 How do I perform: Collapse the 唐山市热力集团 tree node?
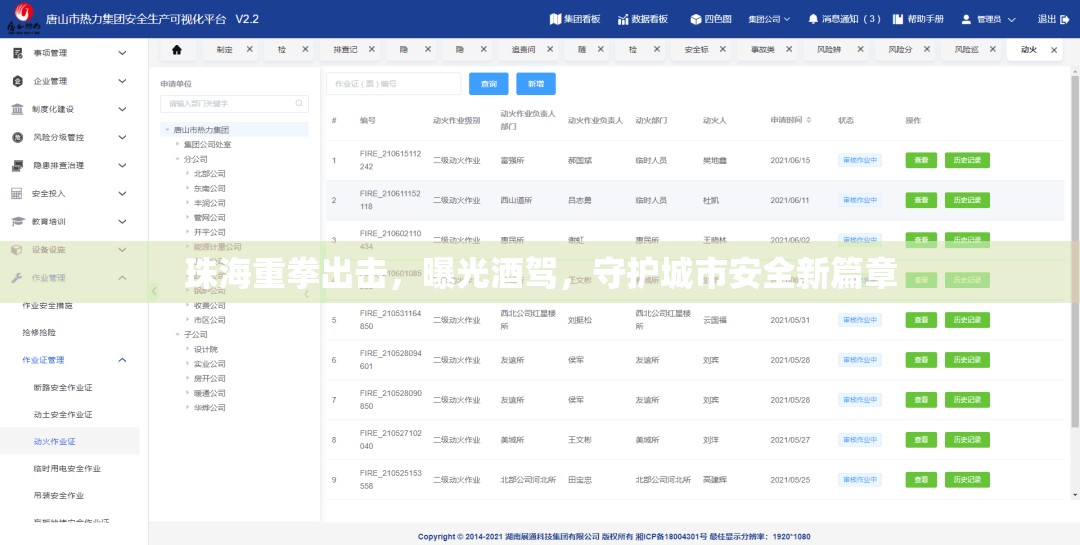167,130
